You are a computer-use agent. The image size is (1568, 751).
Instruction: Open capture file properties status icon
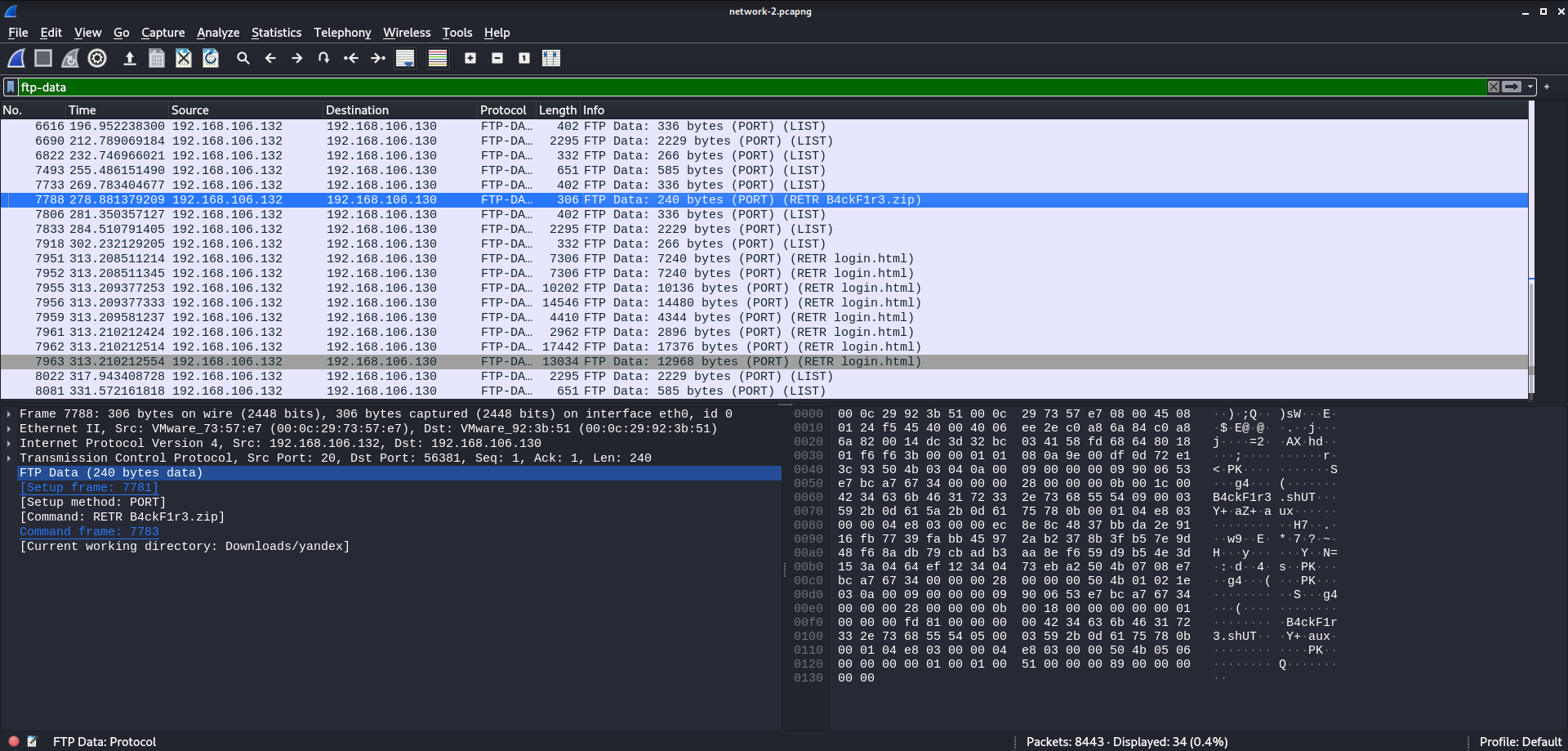(32, 741)
